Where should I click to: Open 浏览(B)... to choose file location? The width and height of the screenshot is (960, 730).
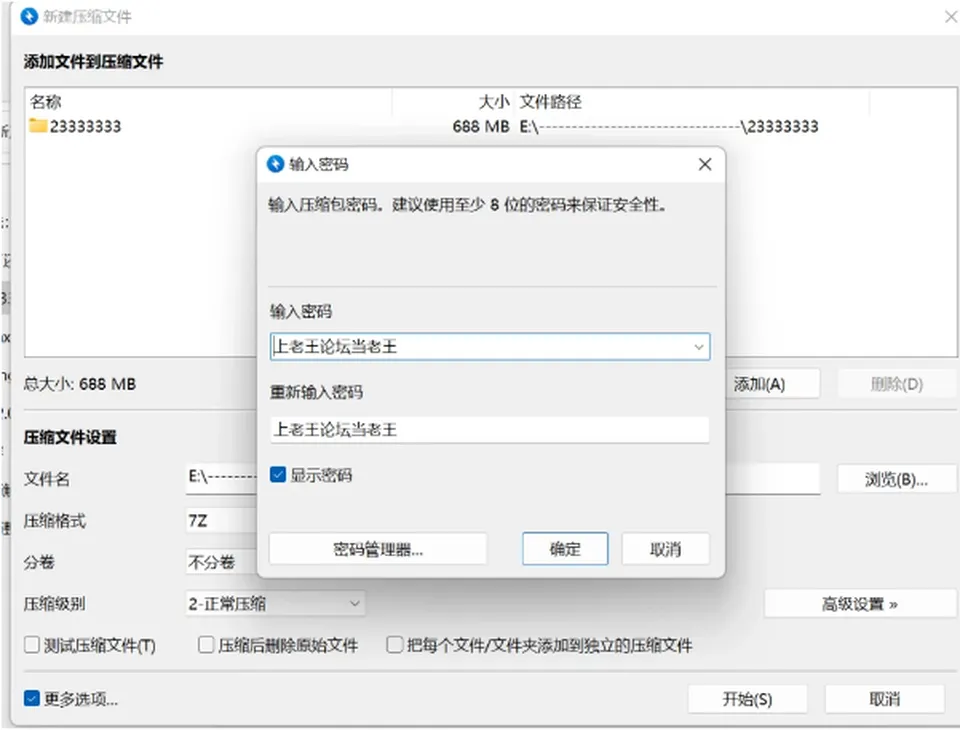pyautogui.click(x=896, y=480)
